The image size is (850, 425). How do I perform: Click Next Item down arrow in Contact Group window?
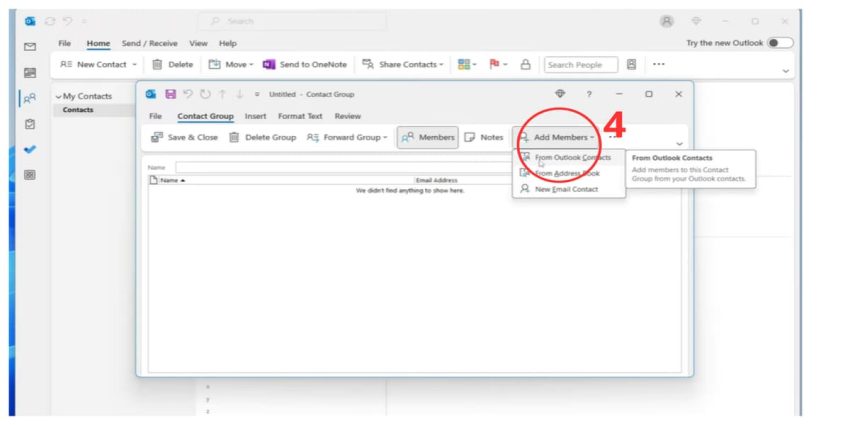coord(239,94)
